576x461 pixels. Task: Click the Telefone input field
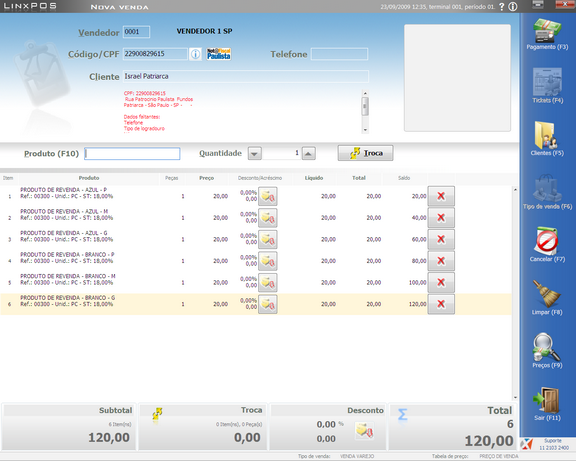pos(339,54)
